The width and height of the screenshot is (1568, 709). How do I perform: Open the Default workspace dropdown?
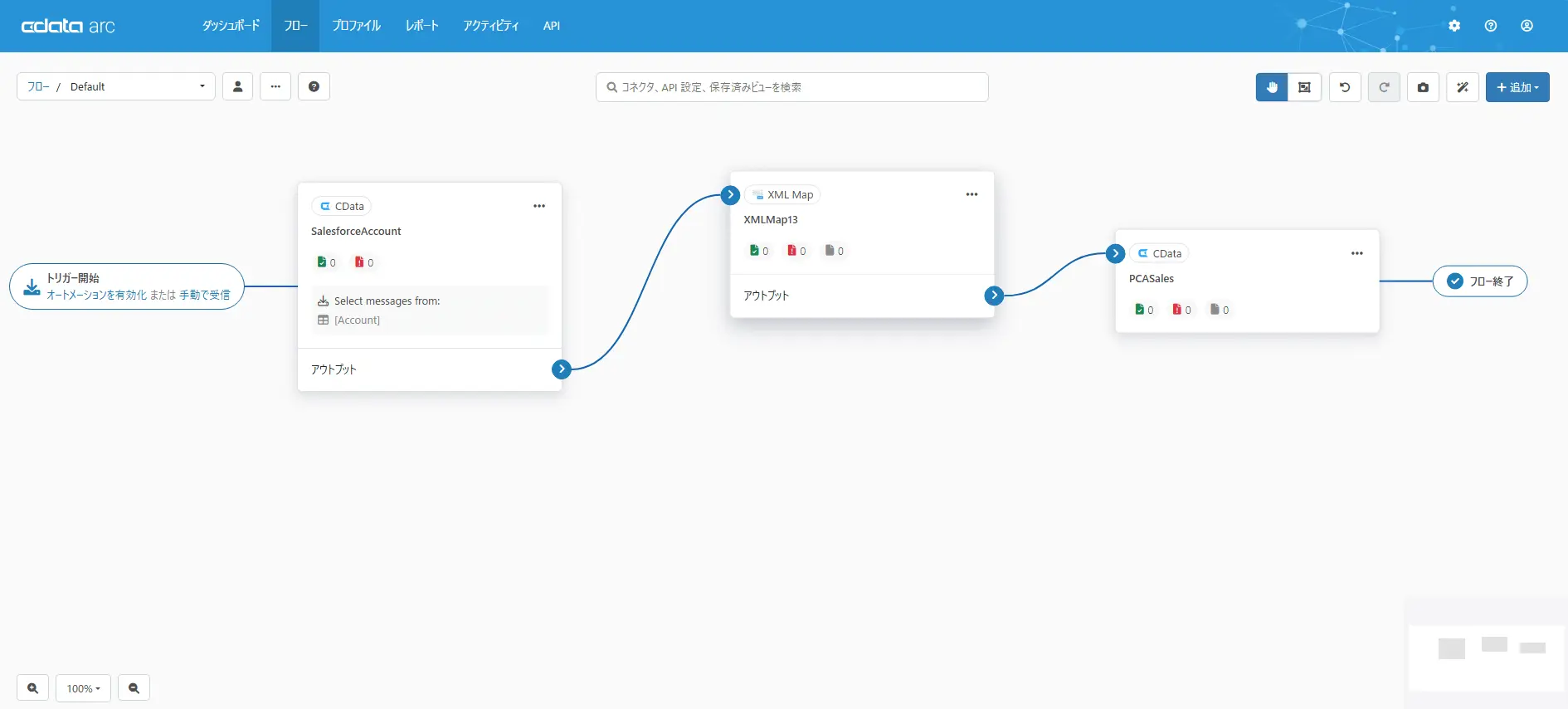click(x=116, y=86)
